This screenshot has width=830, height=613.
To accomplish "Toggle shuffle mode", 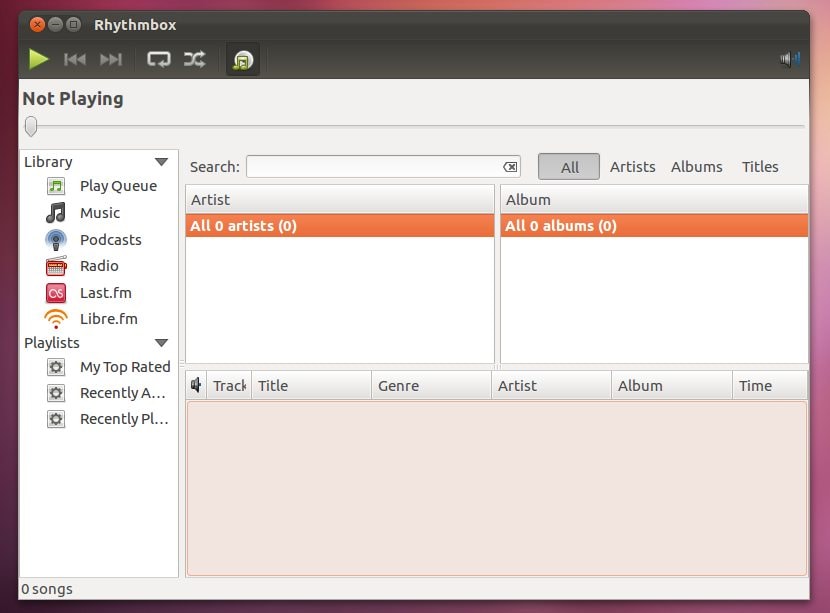I will point(194,59).
